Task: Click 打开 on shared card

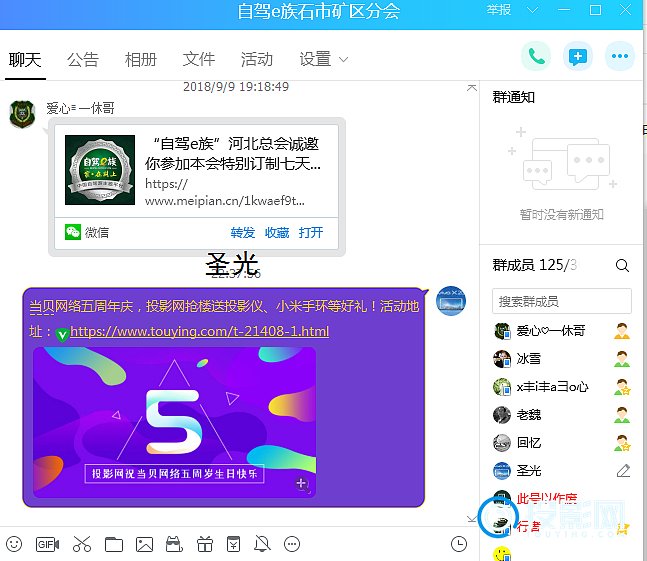Action: [311, 233]
